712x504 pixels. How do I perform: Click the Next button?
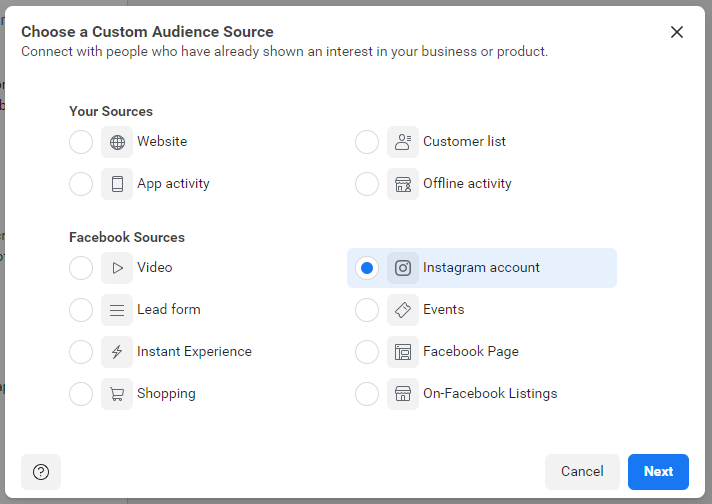[658, 472]
